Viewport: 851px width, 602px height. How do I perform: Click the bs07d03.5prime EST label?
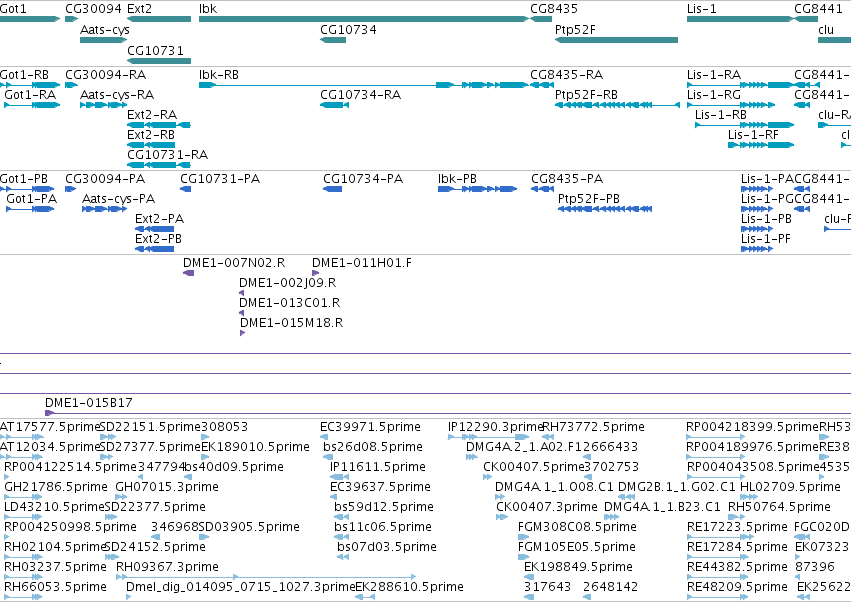coord(386,547)
